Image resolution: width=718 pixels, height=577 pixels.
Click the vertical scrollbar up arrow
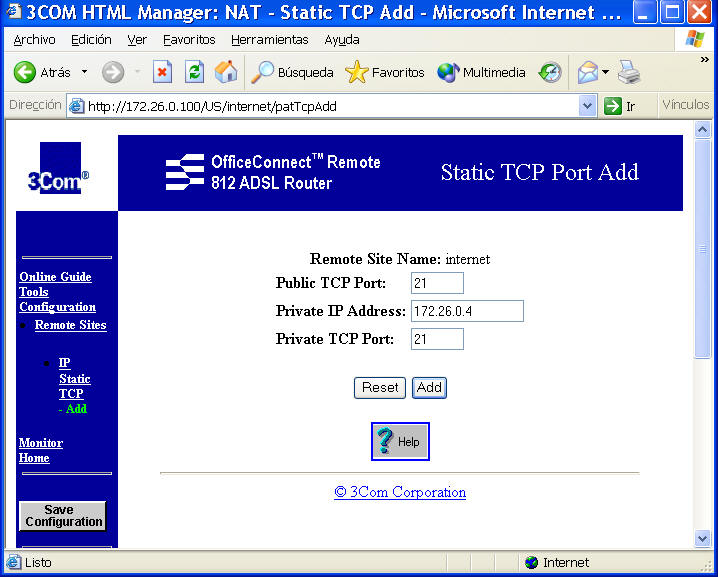[x=702, y=130]
